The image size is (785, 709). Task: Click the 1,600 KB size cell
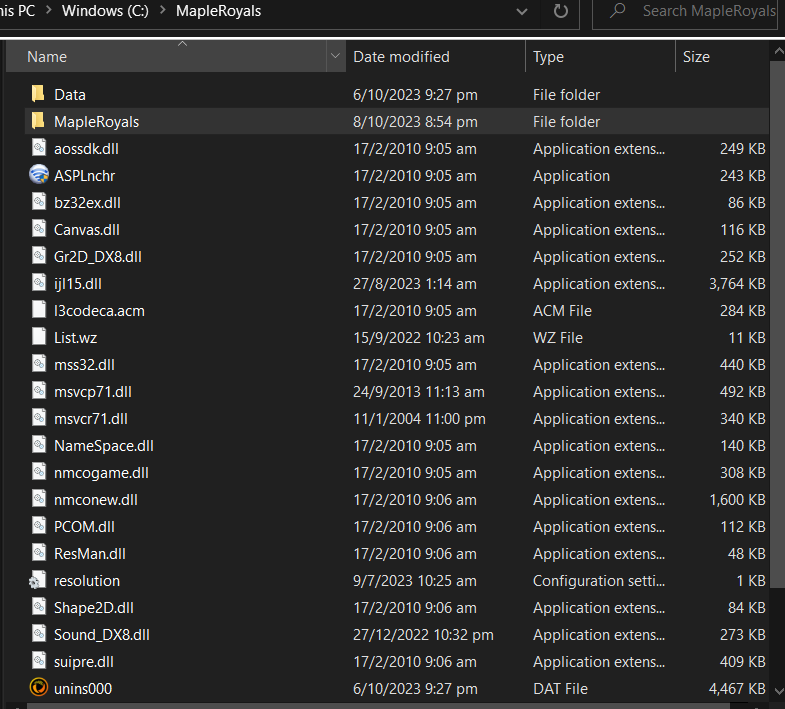(737, 499)
